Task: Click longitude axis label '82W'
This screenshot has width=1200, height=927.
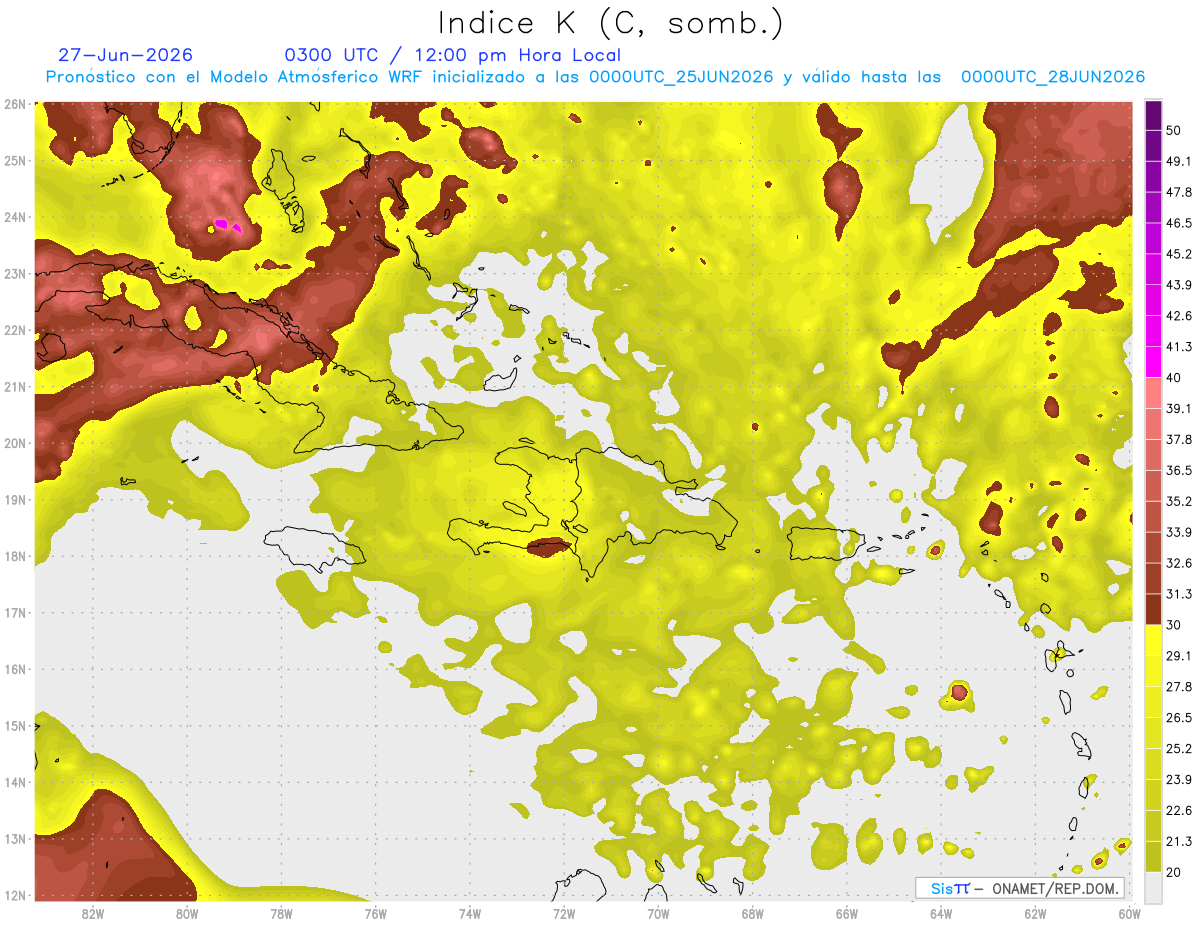Action: coord(93,913)
